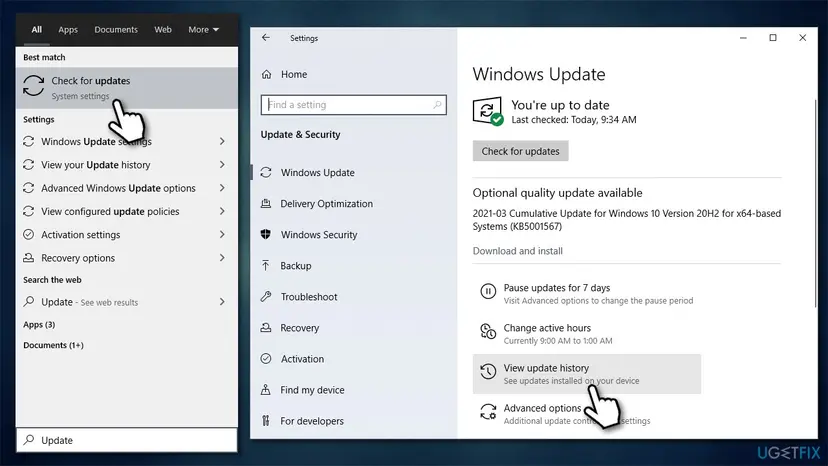Expand Windows Update settings chevron
828x466 pixels.
coord(222,142)
